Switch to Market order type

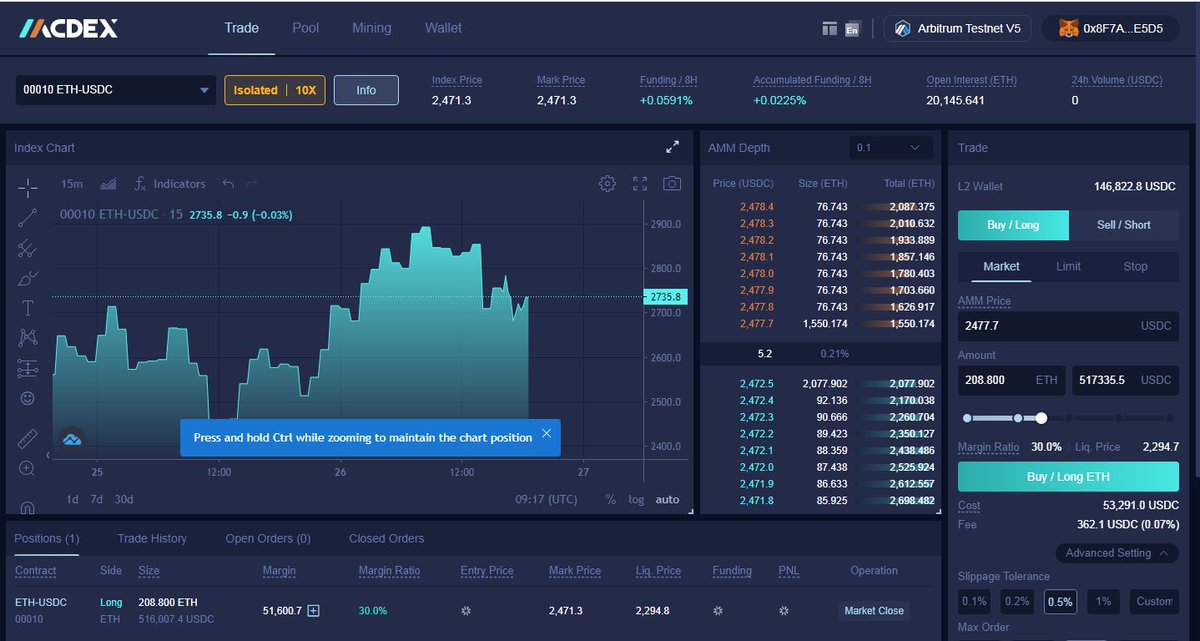click(1001, 266)
